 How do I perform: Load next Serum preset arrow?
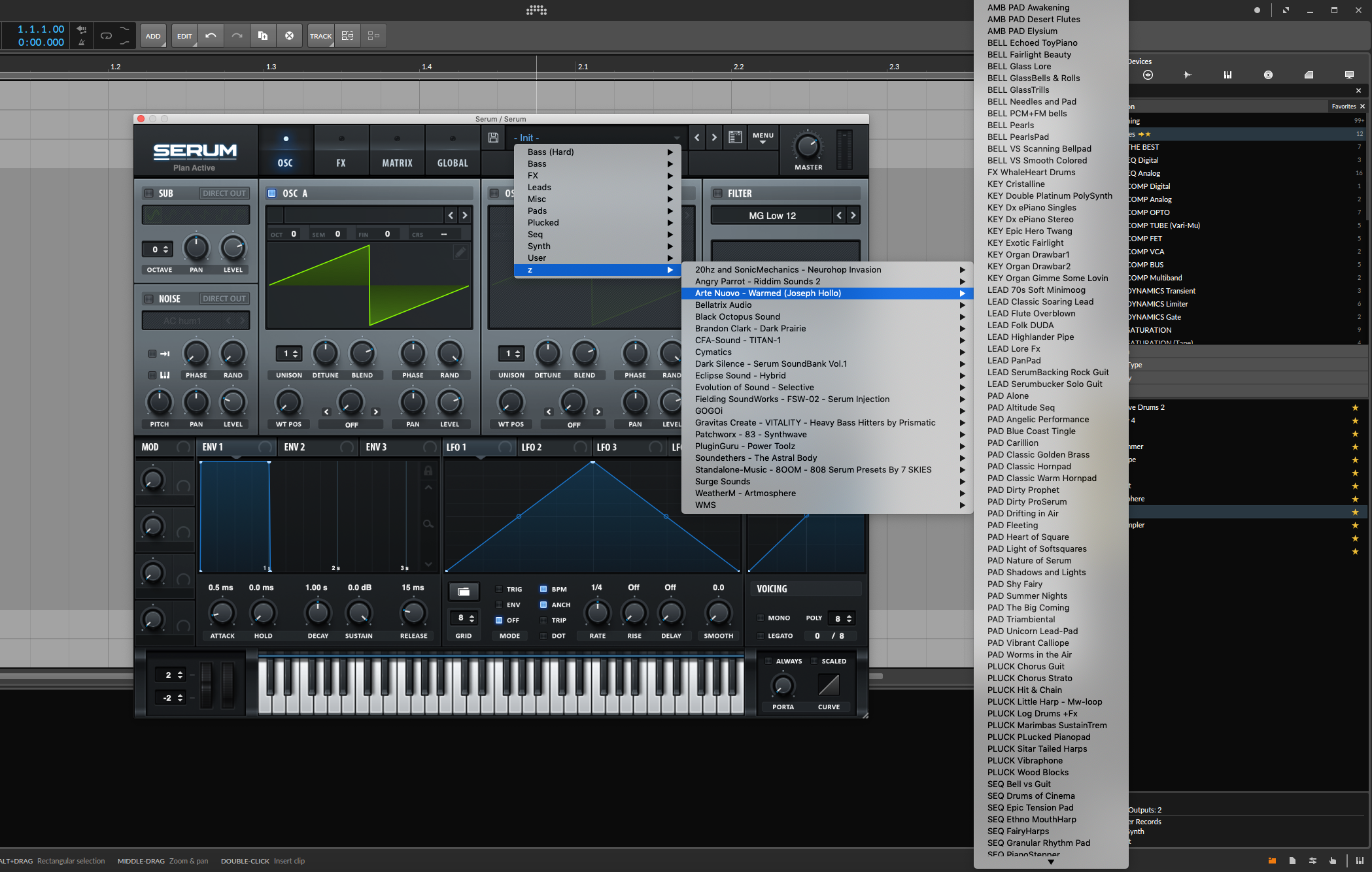pos(714,137)
